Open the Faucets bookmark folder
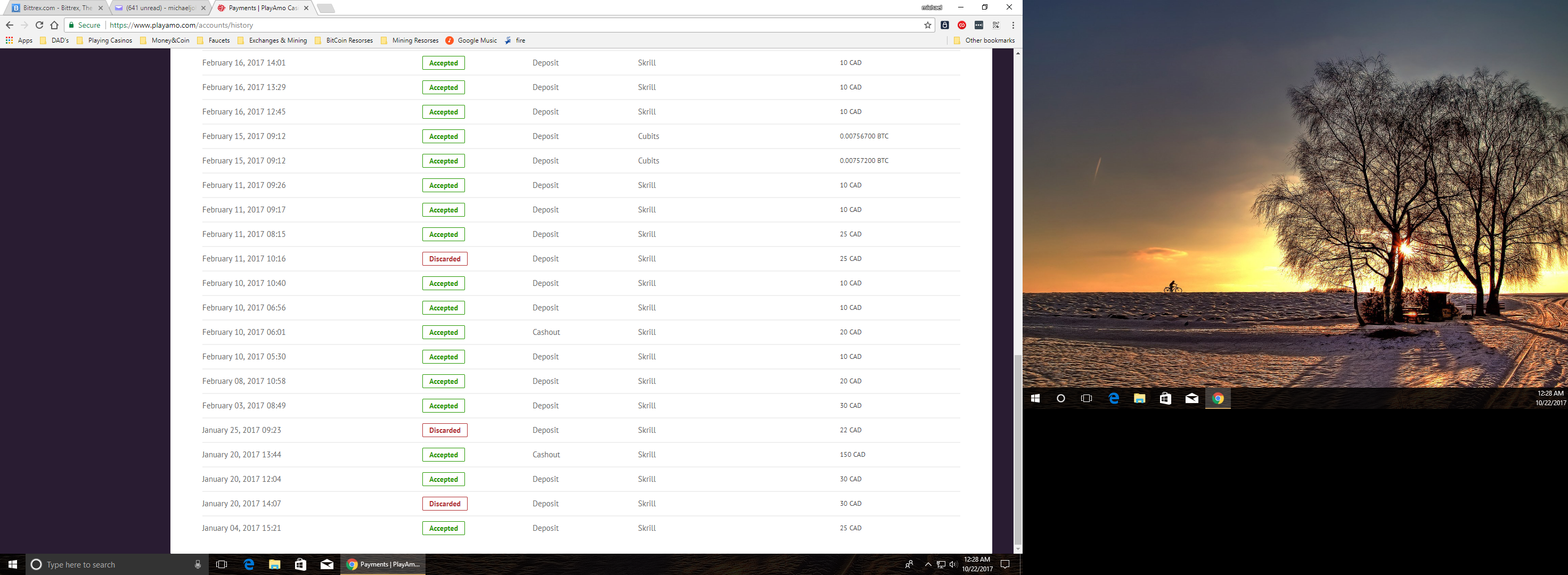The width and height of the screenshot is (1568, 575). (x=213, y=40)
